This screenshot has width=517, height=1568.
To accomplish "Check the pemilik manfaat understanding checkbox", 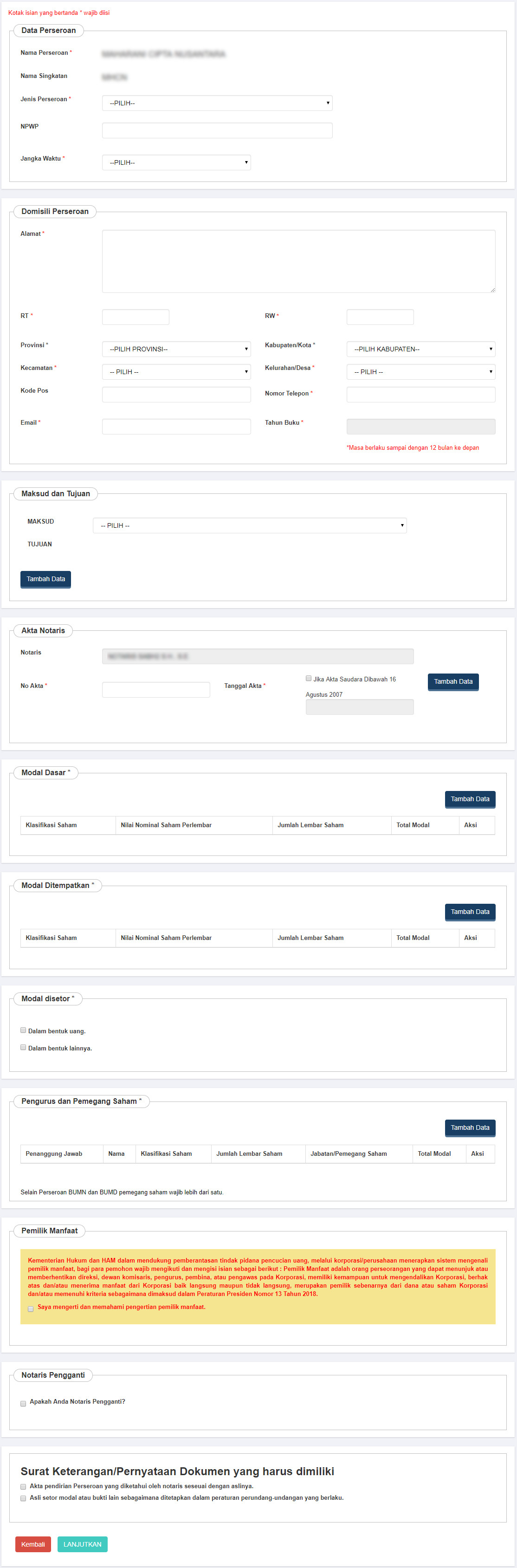I will click(31, 1309).
